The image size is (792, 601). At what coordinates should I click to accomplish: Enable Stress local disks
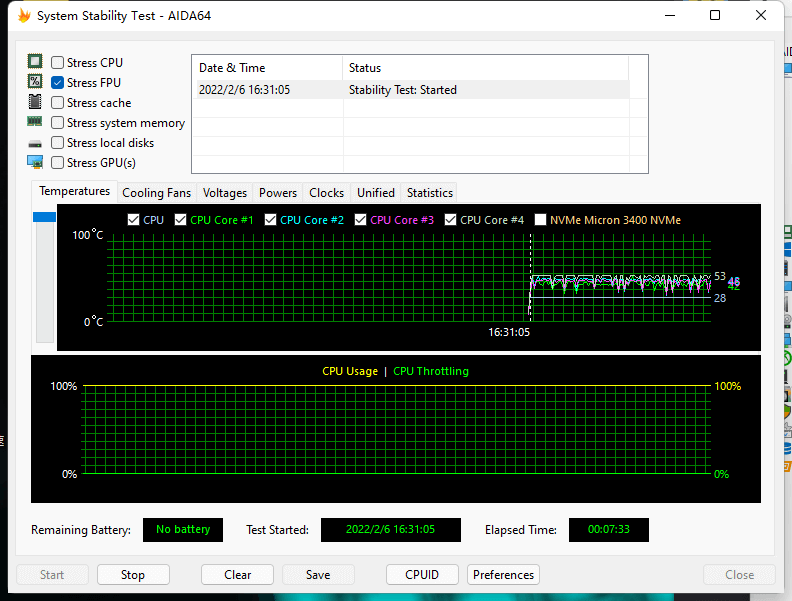(x=58, y=143)
